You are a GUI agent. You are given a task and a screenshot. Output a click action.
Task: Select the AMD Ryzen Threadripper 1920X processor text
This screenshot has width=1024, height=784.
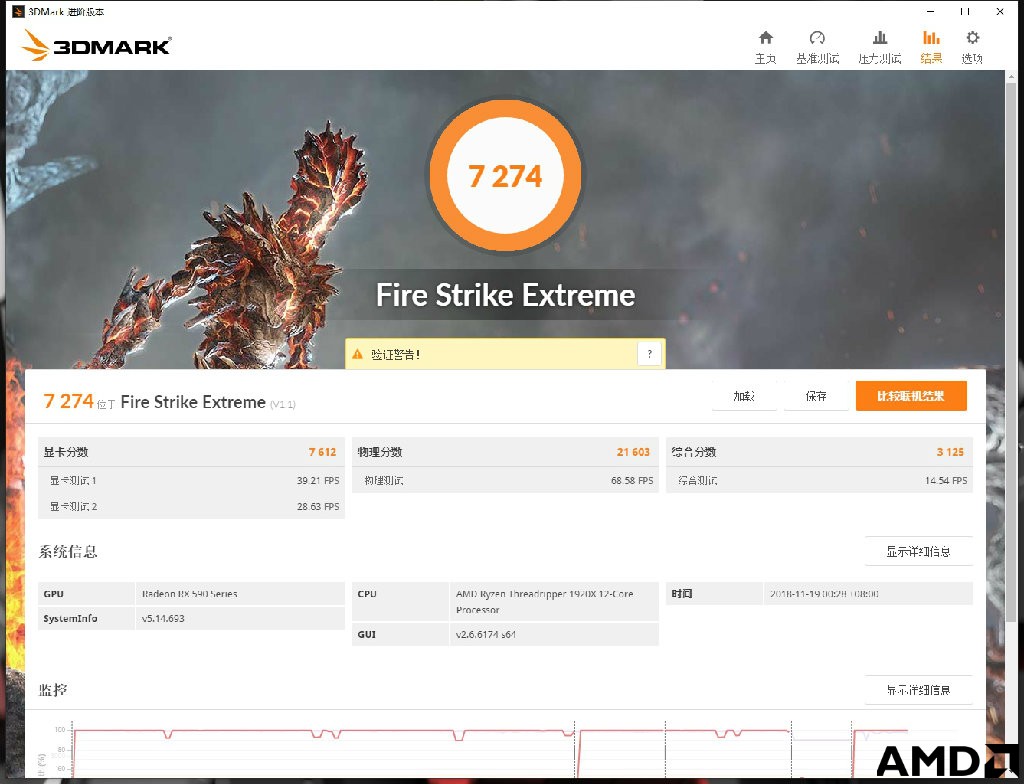(545, 602)
